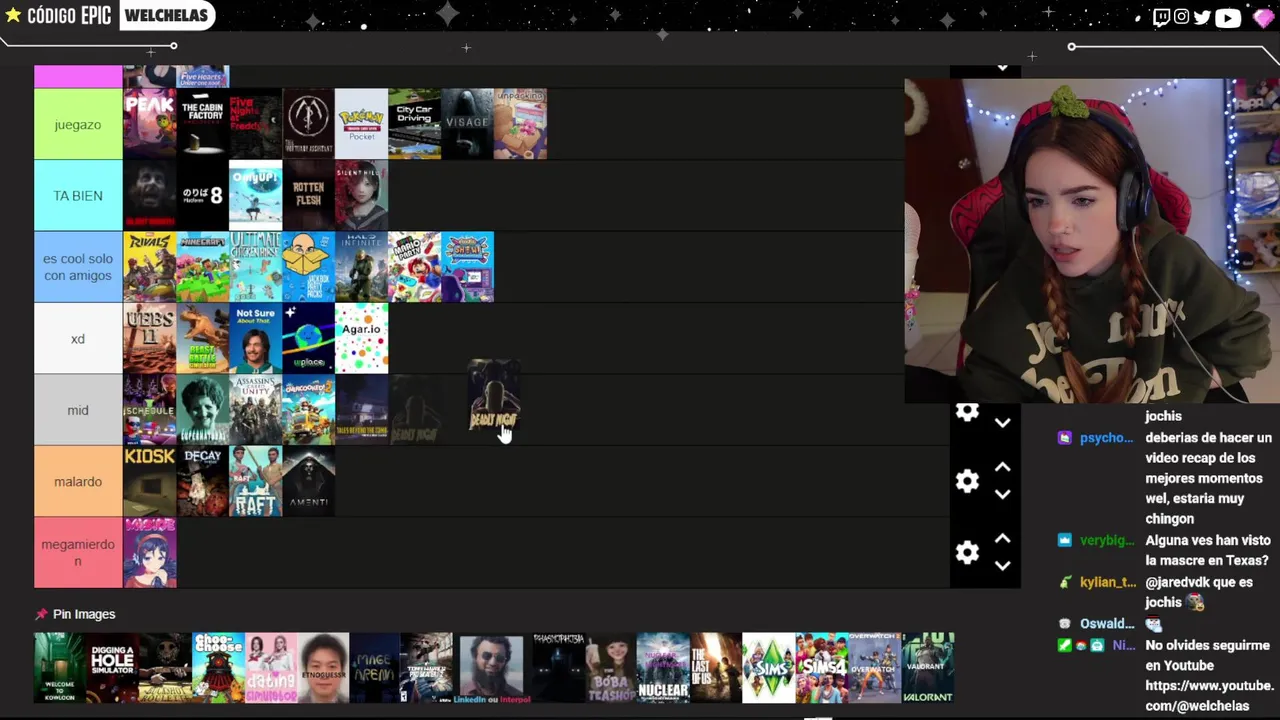Click the Mario Party tile
The image size is (1280, 720).
pyautogui.click(x=414, y=267)
